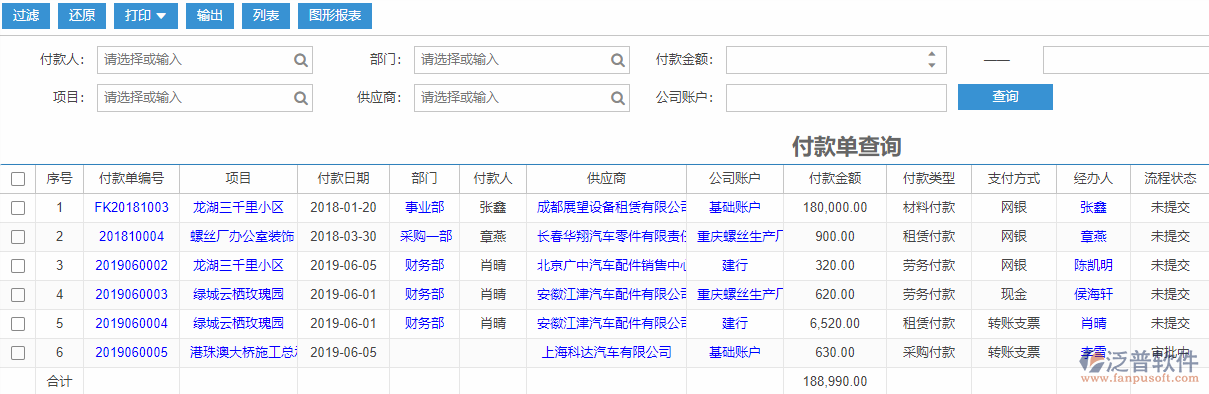Select the 材料付款 payment type cell
The image size is (1209, 394).
click(929, 208)
